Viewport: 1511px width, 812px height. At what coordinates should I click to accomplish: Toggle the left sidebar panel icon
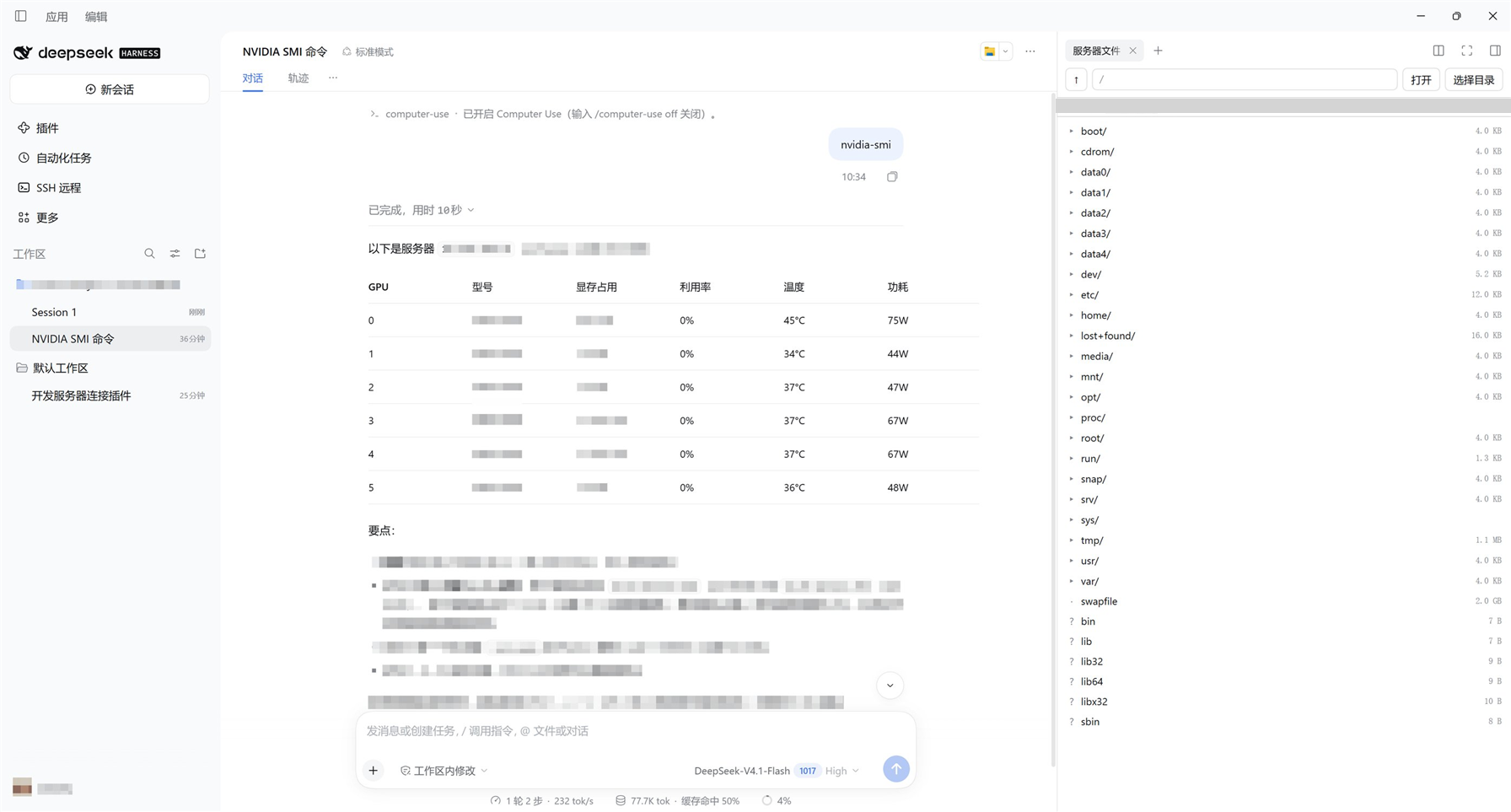click(x=21, y=16)
